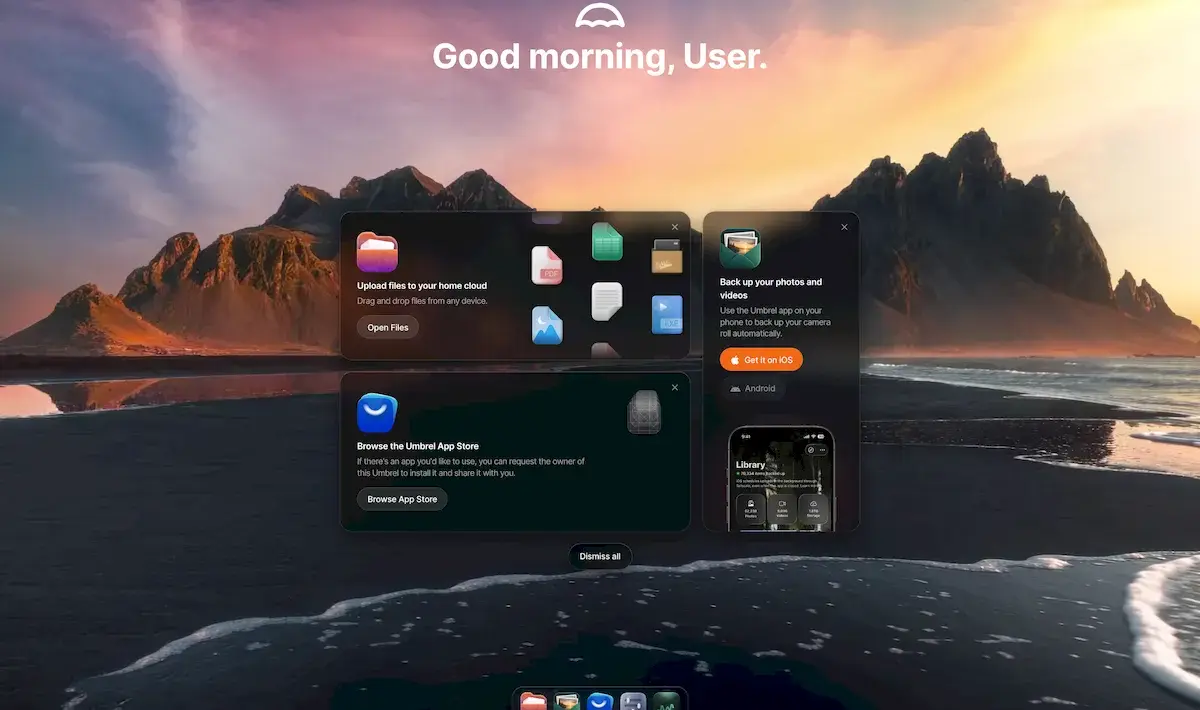Viewport: 1200px width, 710px height.
Task: Click the Umbrel umbrella logo above the greeting
Action: (600, 15)
